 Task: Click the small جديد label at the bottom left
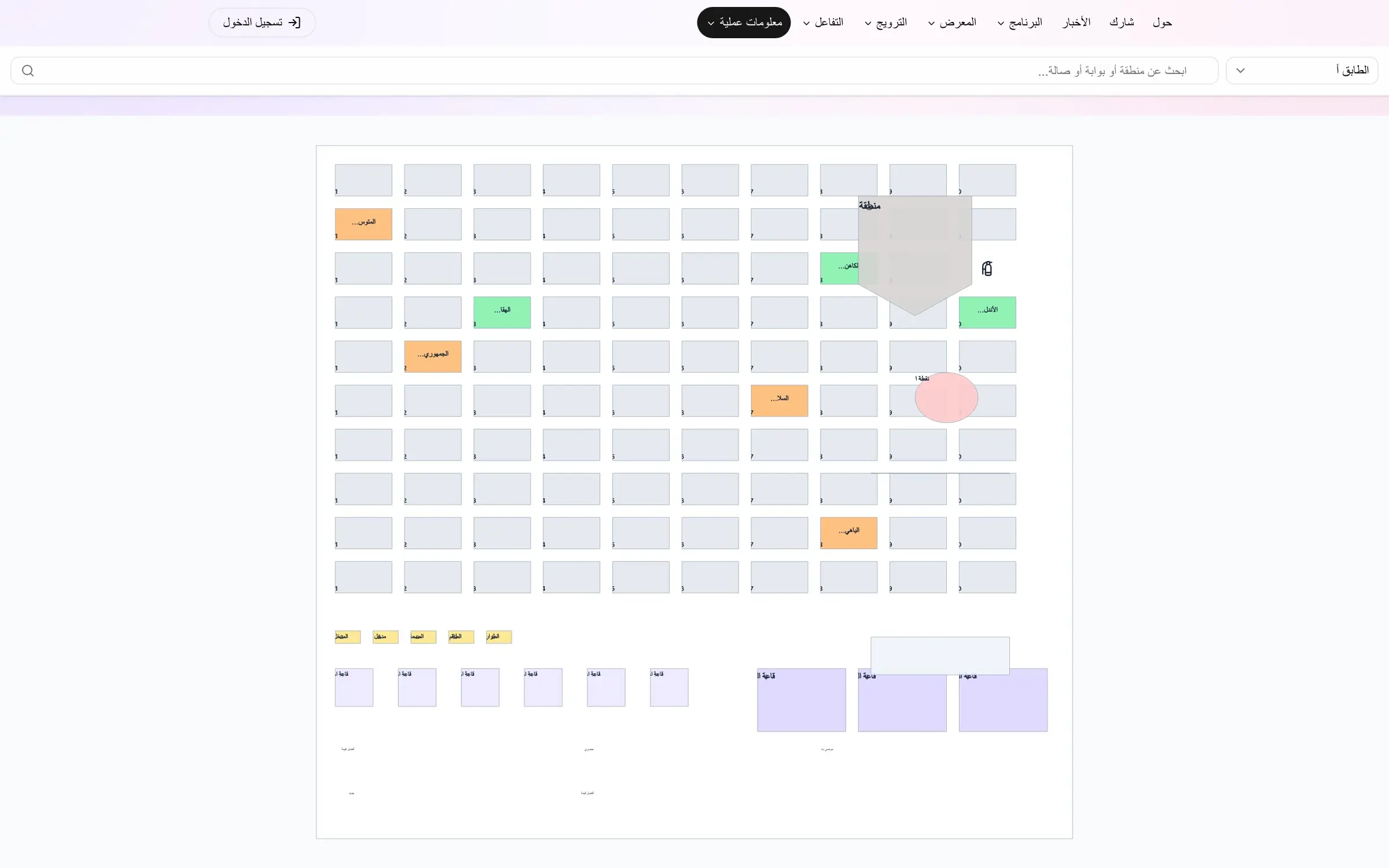(x=351, y=793)
